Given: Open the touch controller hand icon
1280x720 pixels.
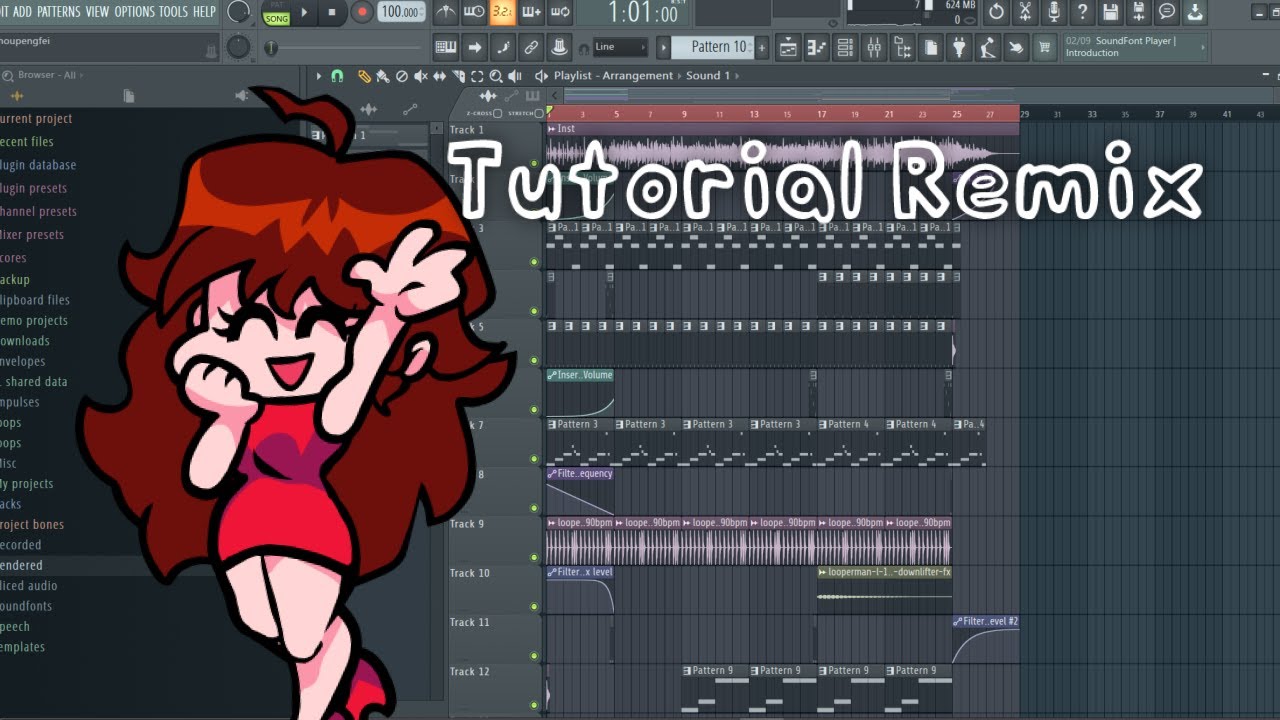Looking at the screenshot, I should coord(1016,47).
